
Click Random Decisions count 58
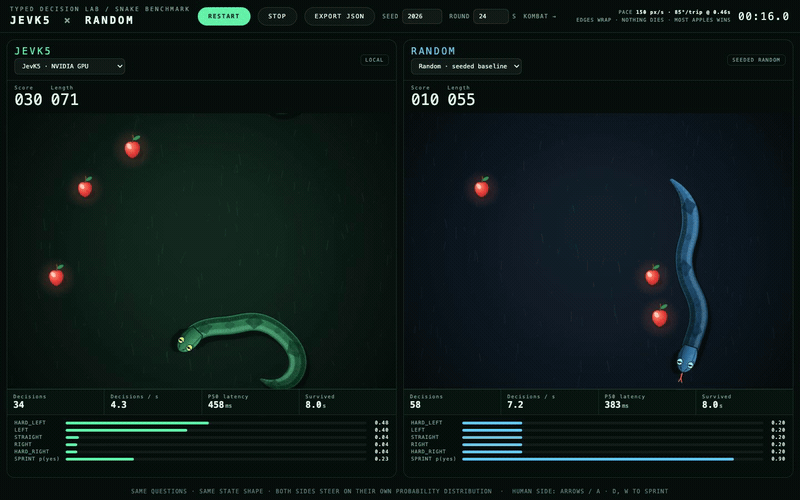click(x=415, y=405)
